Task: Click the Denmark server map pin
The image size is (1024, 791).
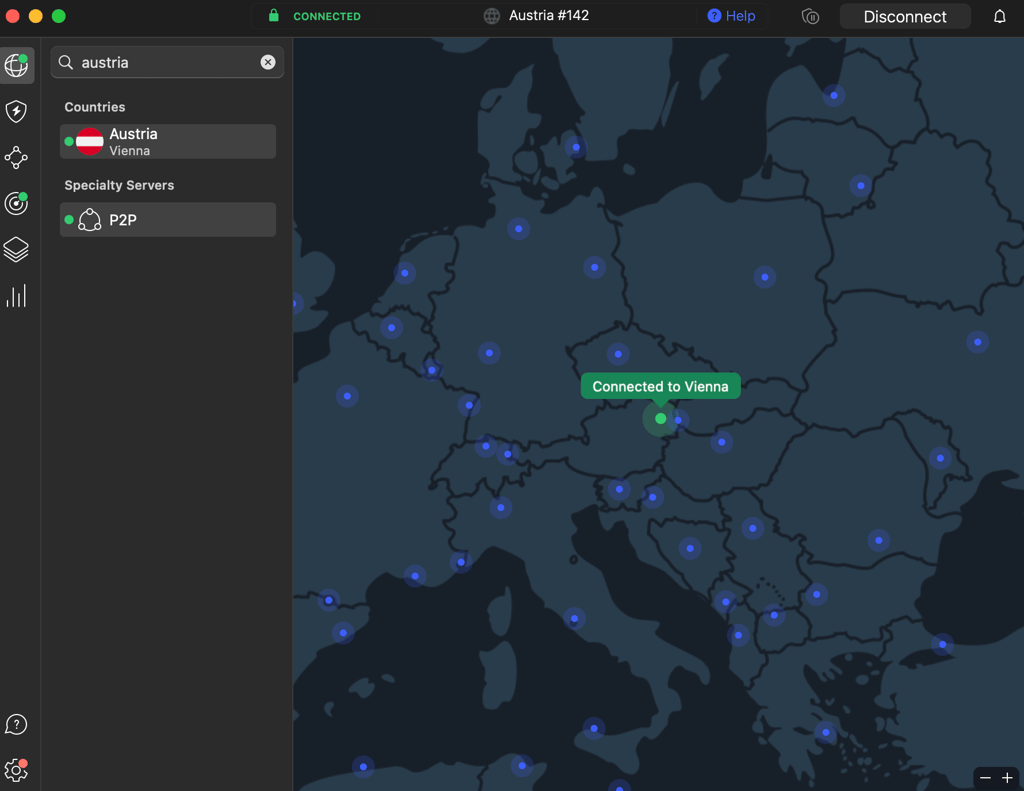Action: point(575,147)
